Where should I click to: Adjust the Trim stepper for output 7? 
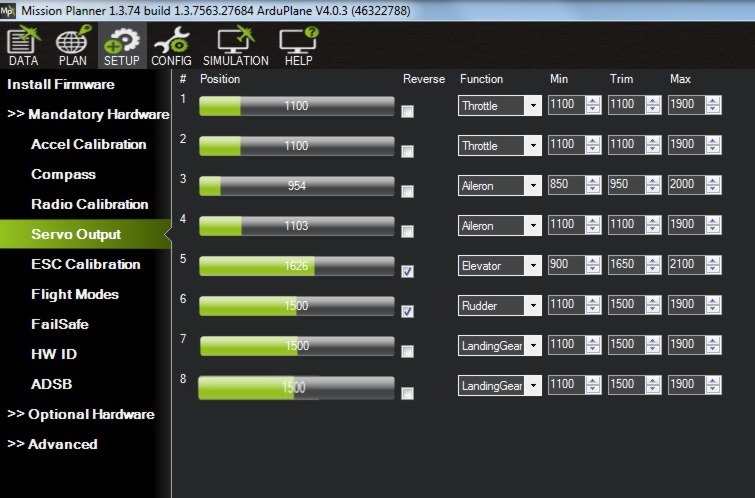pyautogui.click(x=653, y=344)
